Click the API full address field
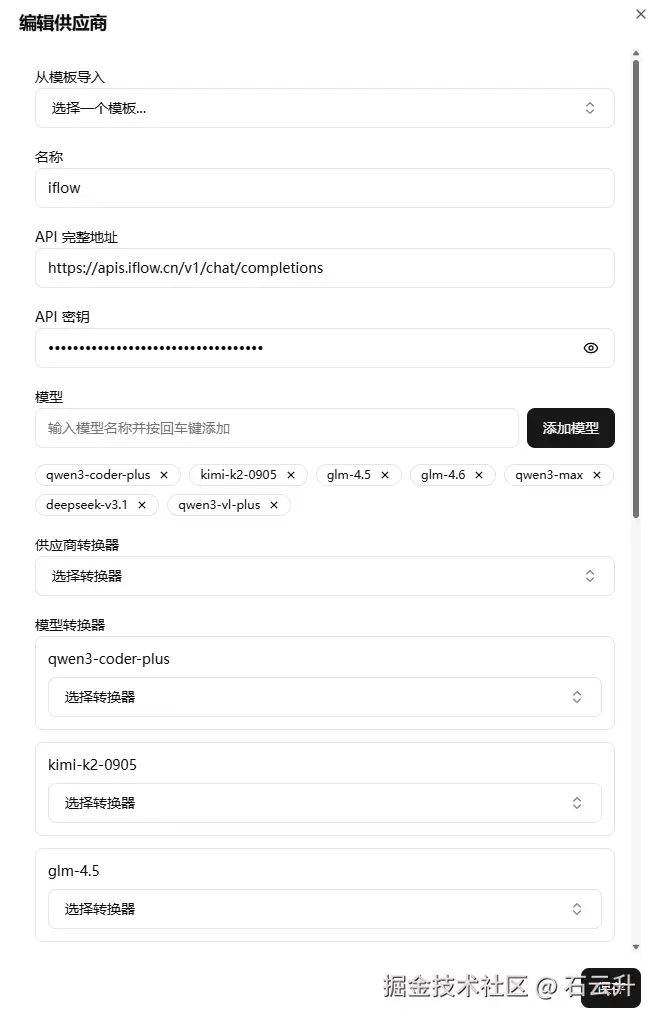This screenshot has height=1023, width=660. click(325, 268)
